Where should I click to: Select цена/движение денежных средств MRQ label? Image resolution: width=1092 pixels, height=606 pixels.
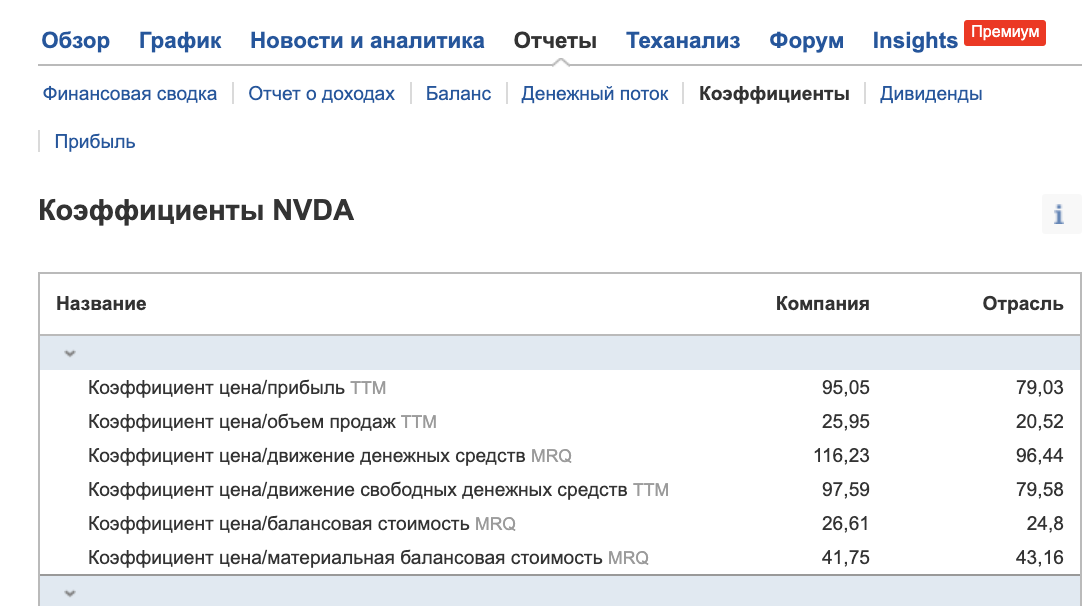click(x=329, y=456)
